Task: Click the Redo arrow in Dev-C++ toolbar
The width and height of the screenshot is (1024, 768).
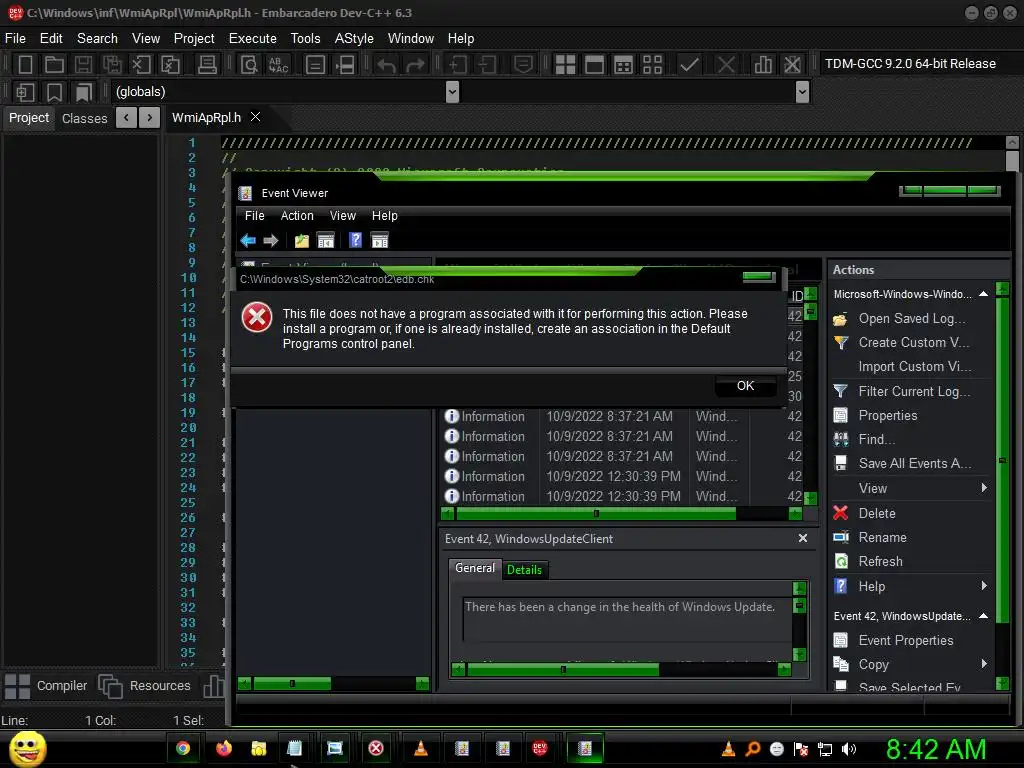Action: pyautogui.click(x=415, y=65)
